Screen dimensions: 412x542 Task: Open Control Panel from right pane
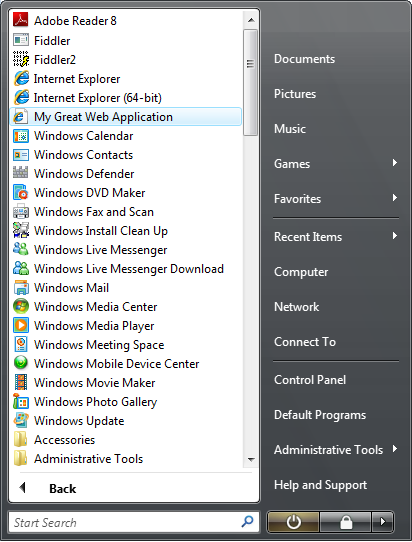[310, 380]
